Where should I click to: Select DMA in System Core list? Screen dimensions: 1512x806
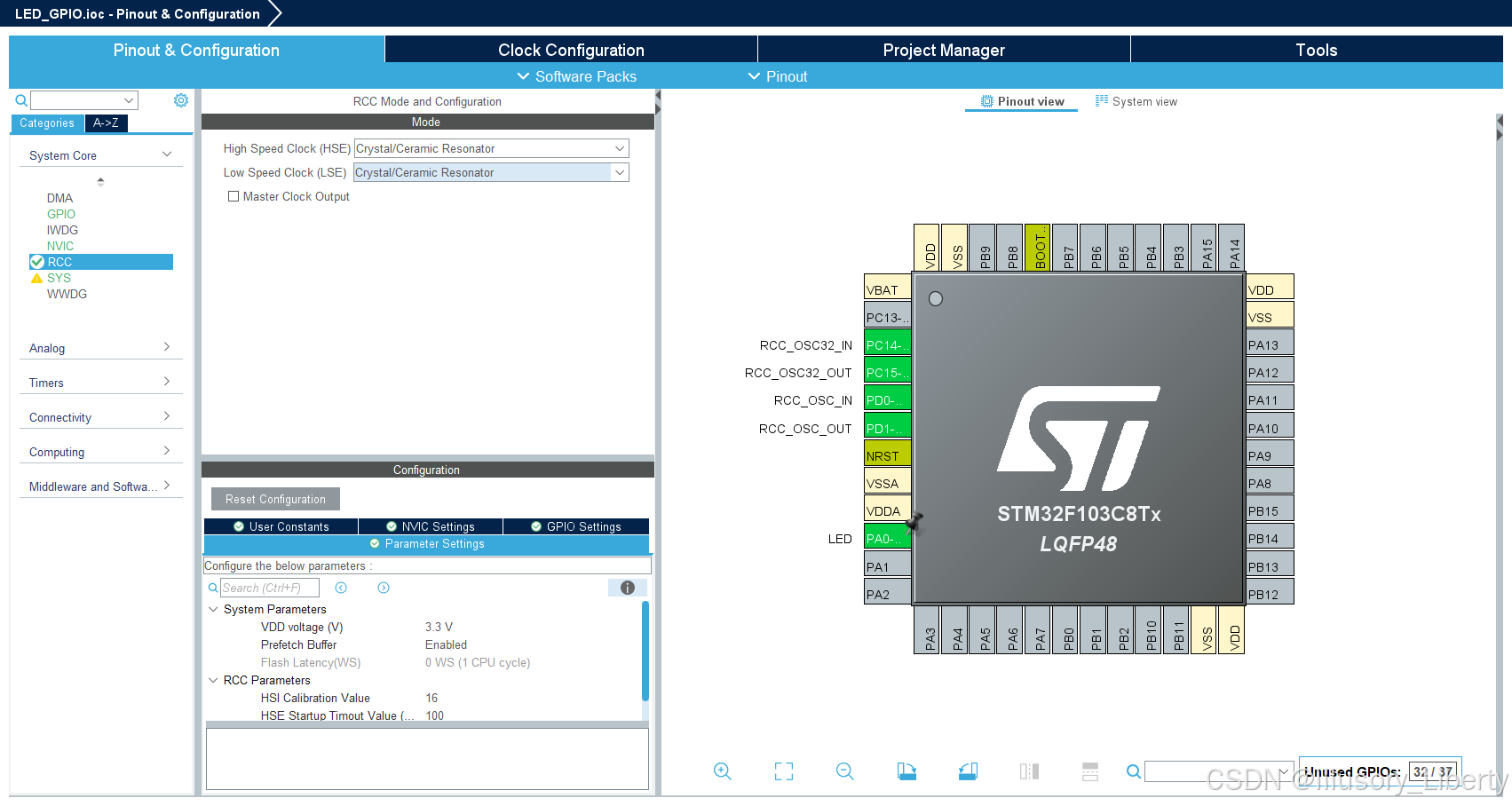tap(59, 198)
